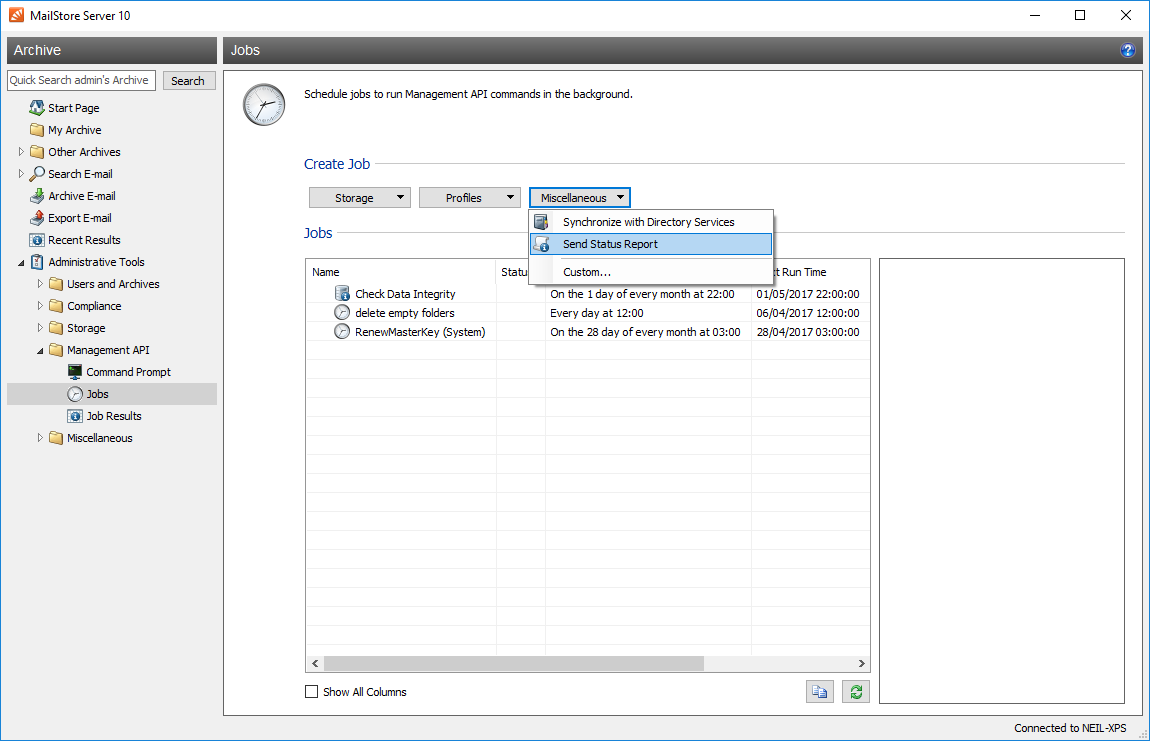Click the green refresh icon button

click(x=856, y=692)
